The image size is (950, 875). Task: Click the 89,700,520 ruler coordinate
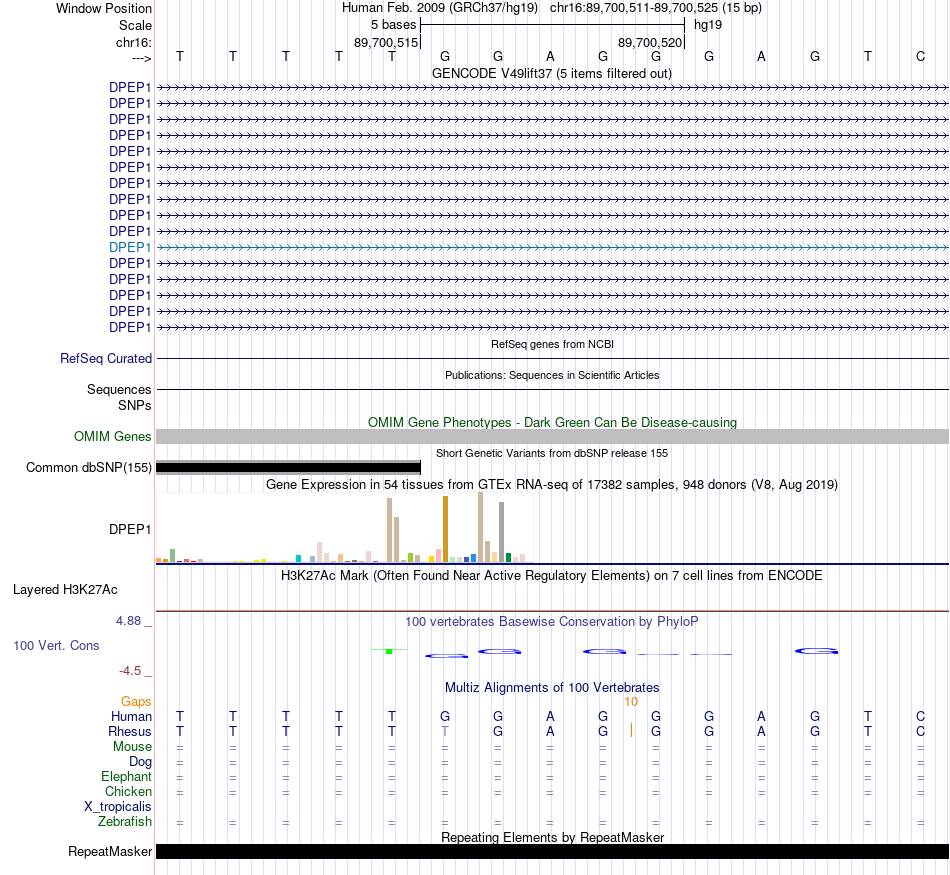pos(650,42)
